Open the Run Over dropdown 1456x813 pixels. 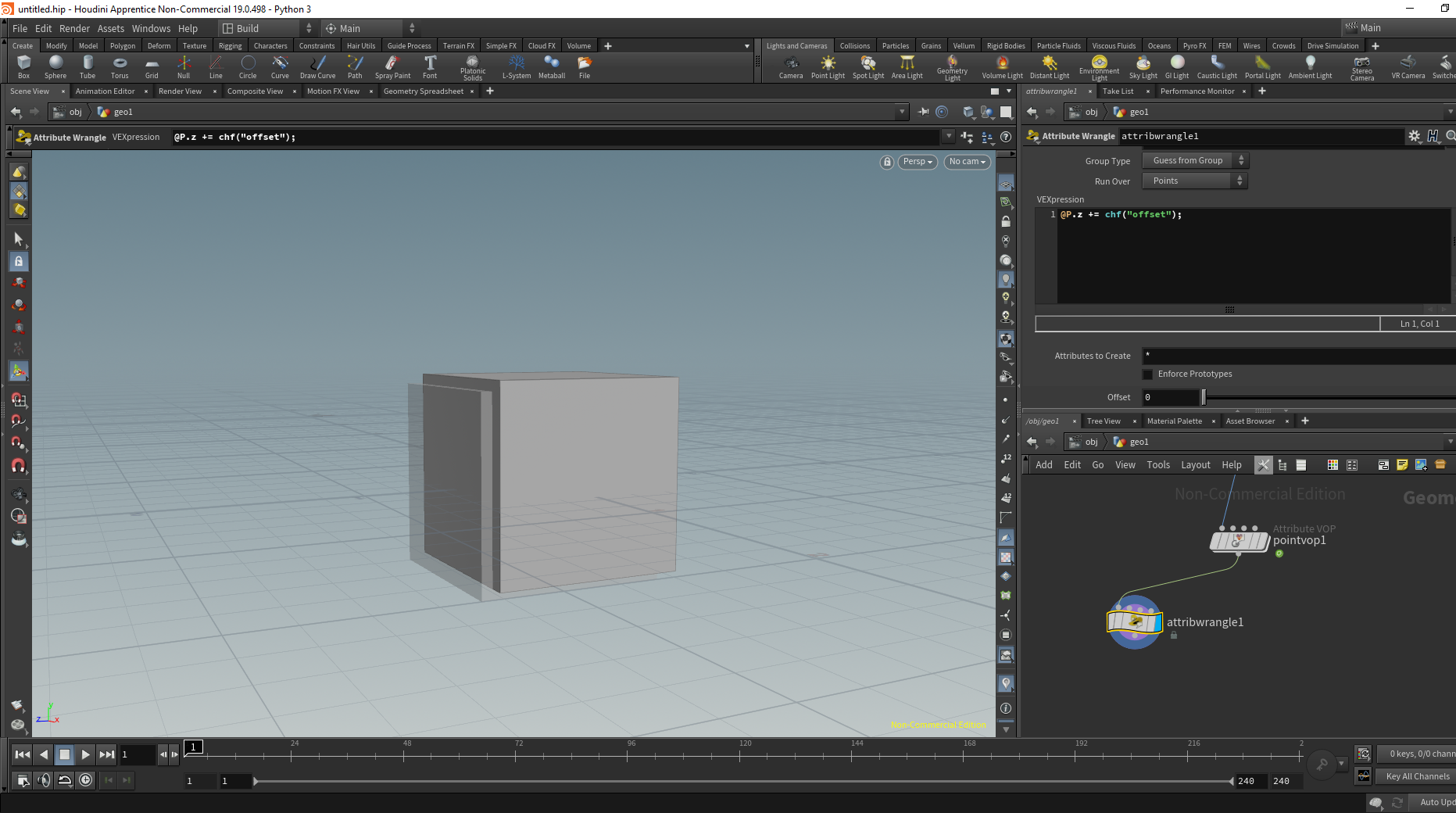pos(1194,181)
